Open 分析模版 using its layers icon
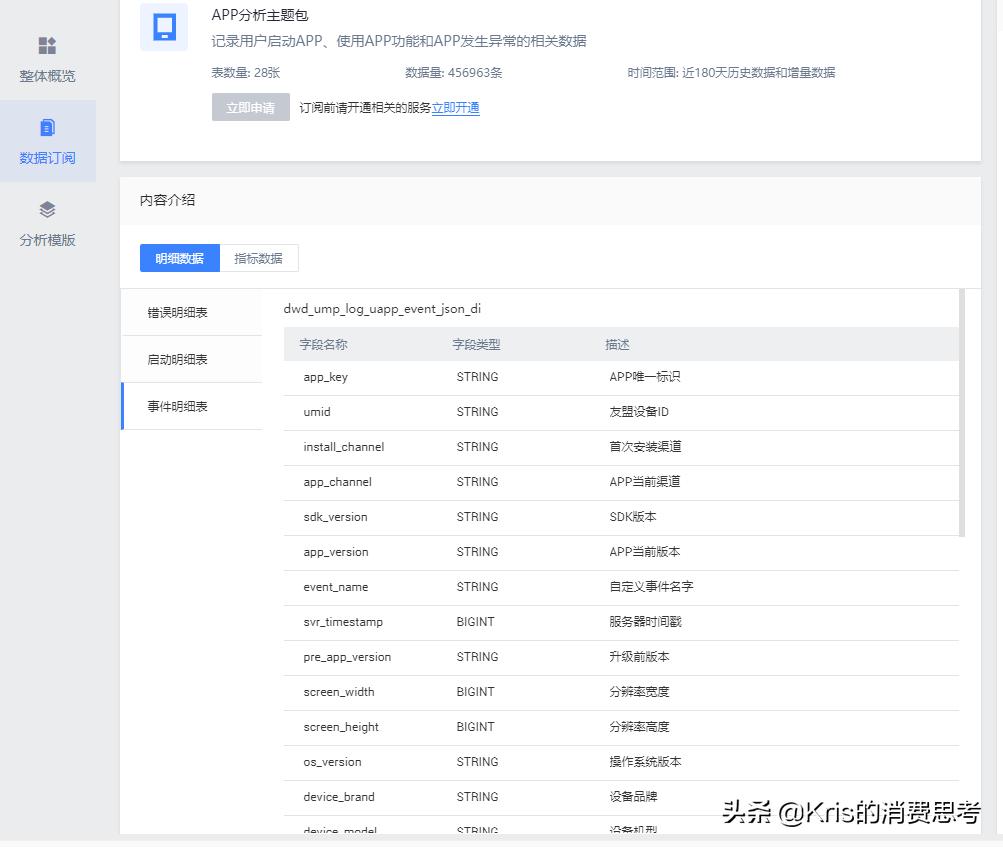This screenshot has height=847, width=1003. (46, 210)
